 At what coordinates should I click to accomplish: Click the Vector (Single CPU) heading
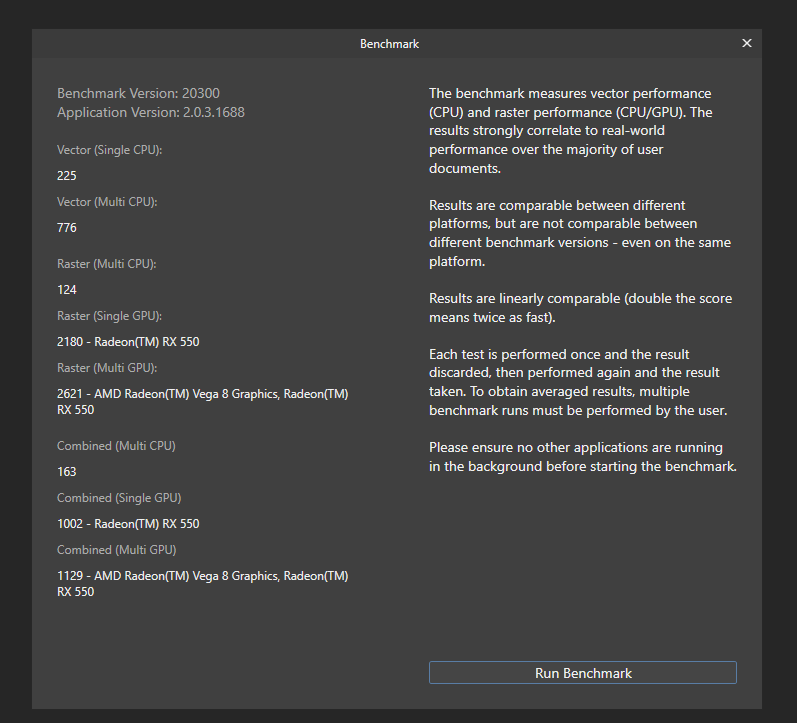[x=109, y=150]
